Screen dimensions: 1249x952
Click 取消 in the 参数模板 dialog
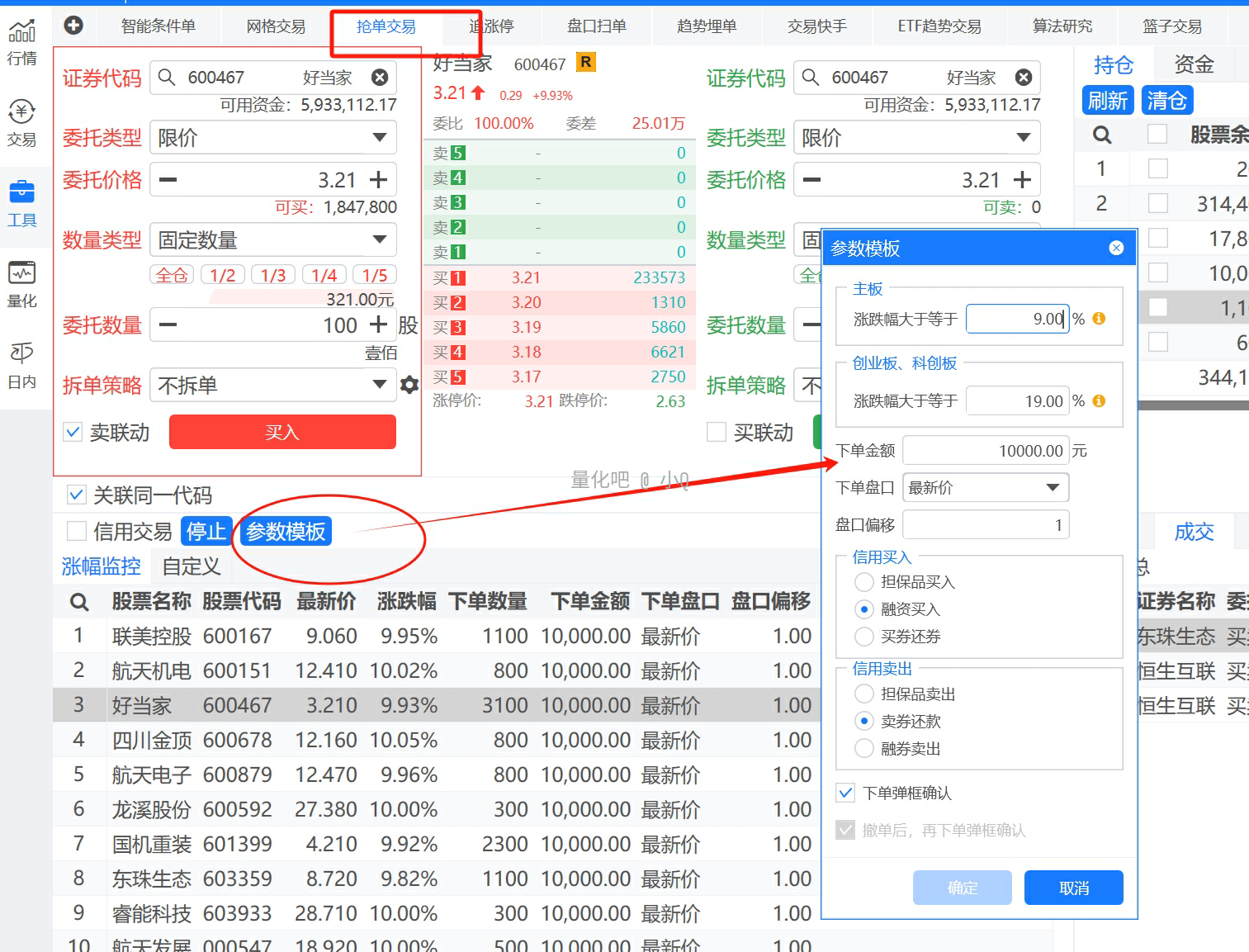[x=1073, y=888]
